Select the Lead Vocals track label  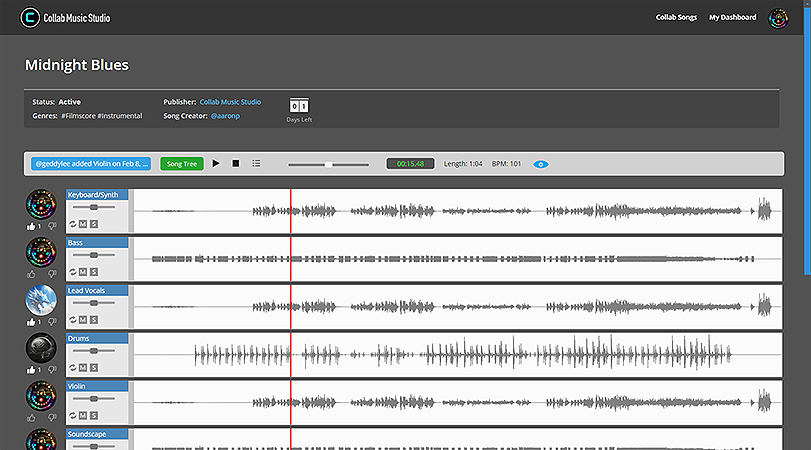pyautogui.click(x=97, y=290)
